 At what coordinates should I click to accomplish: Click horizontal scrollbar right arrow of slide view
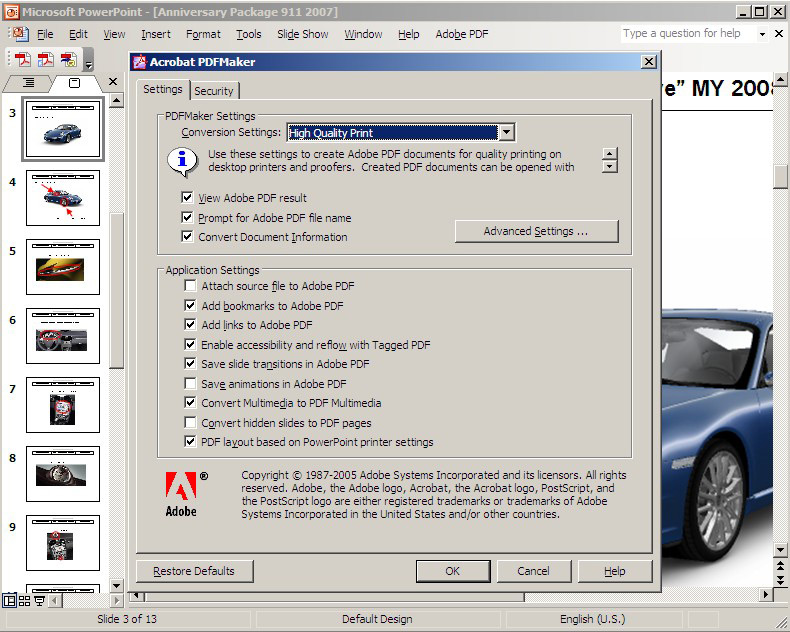(x=765, y=595)
